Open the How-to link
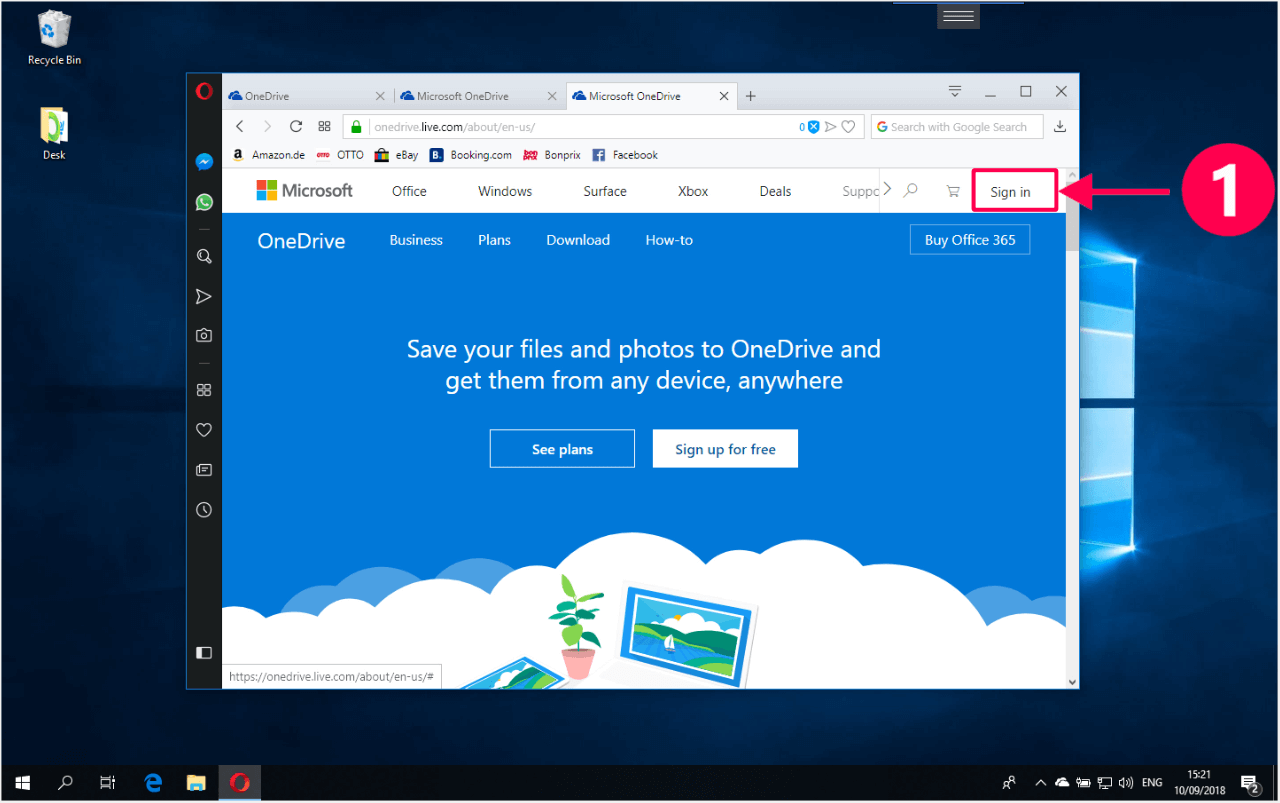This screenshot has width=1280, height=803. pyautogui.click(x=669, y=240)
